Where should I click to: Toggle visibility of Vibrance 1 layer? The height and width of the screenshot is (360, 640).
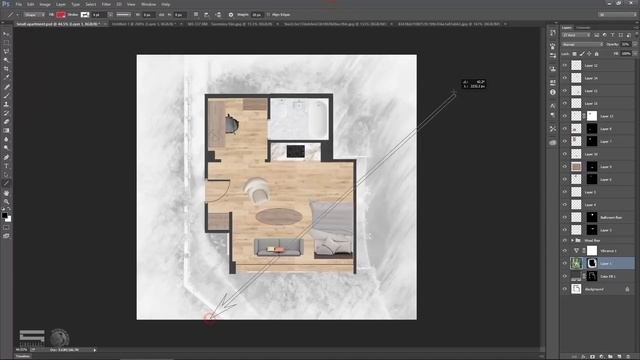click(565, 251)
